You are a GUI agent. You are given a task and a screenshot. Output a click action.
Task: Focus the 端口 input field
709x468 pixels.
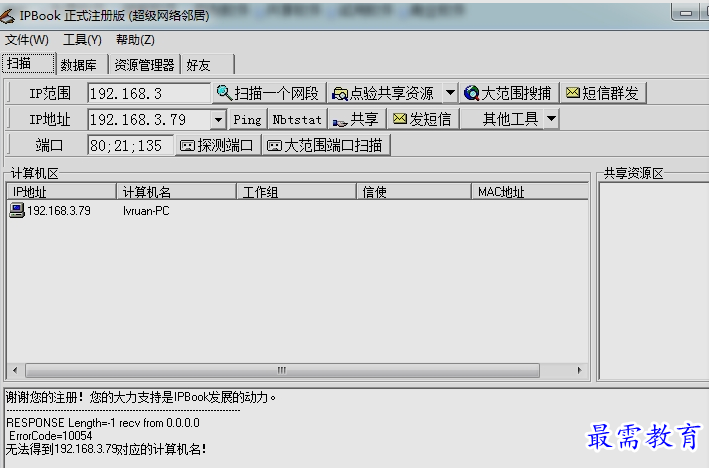click(130, 146)
